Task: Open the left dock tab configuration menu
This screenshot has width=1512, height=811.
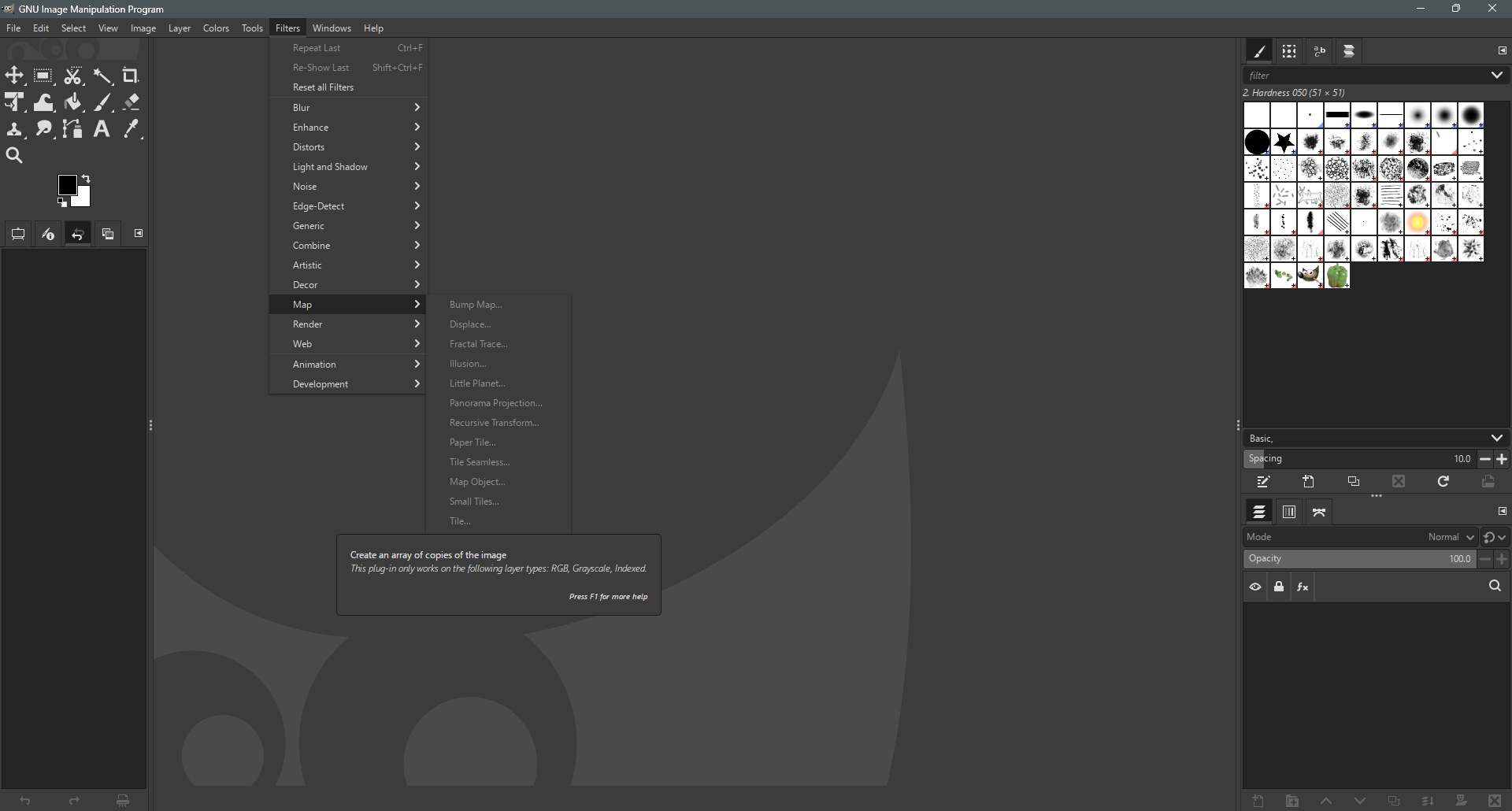Action: pyautogui.click(x=139, y=233)
